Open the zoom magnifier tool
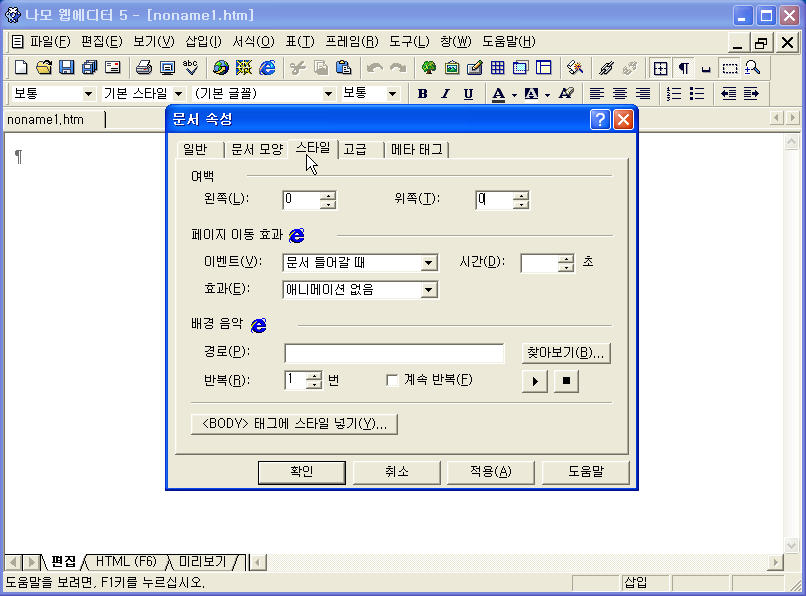 [x=752, y=67]
